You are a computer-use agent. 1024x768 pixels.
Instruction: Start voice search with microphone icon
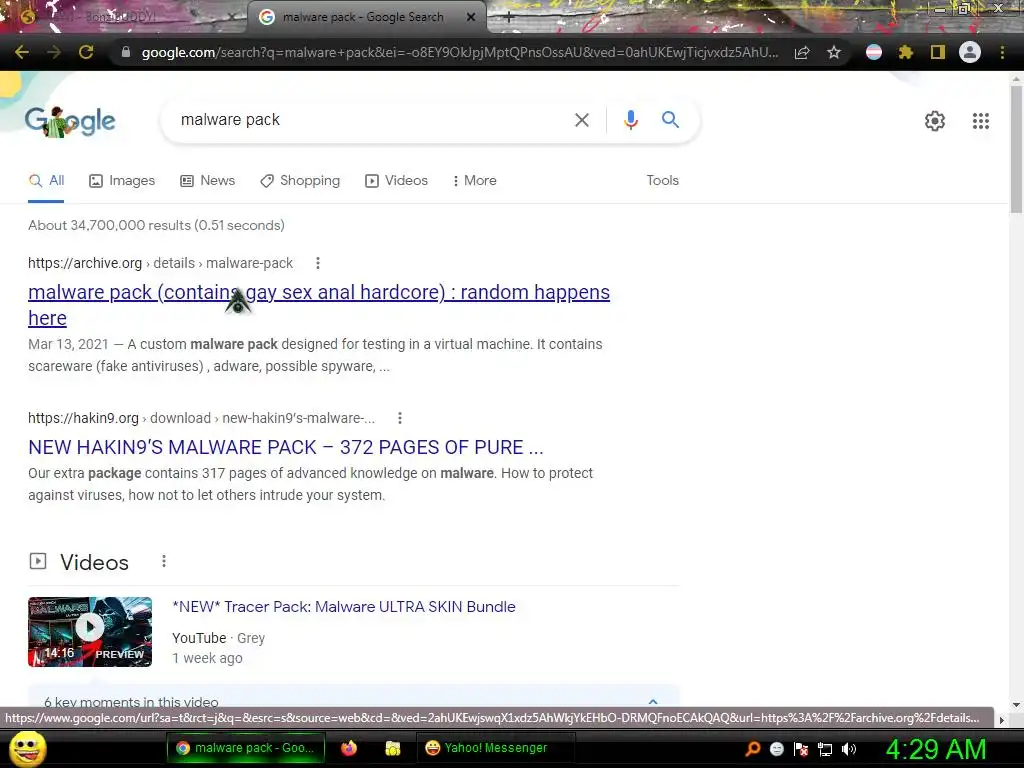click(x=631, y=120)
